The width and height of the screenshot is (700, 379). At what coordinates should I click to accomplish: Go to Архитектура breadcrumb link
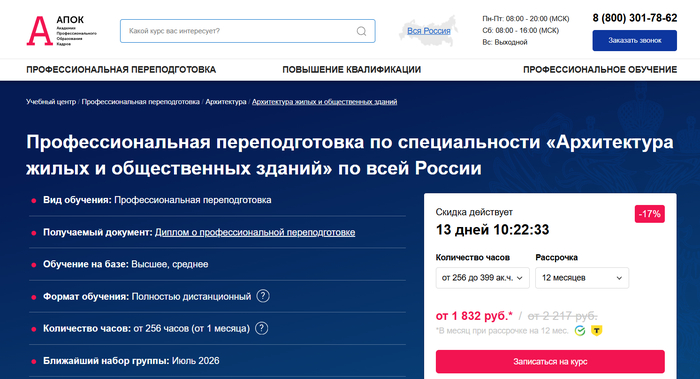pyautogui.click(x=226, y=102)
